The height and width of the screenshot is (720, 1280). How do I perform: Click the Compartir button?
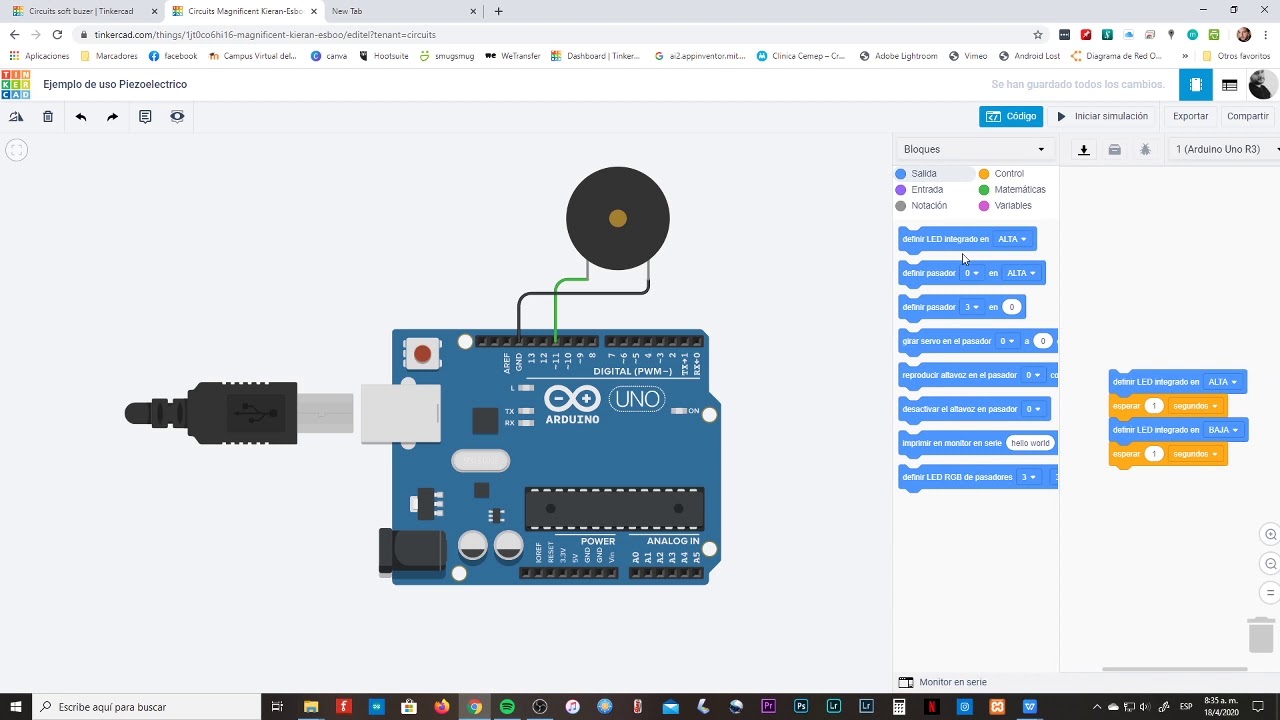coord(1248,117)
